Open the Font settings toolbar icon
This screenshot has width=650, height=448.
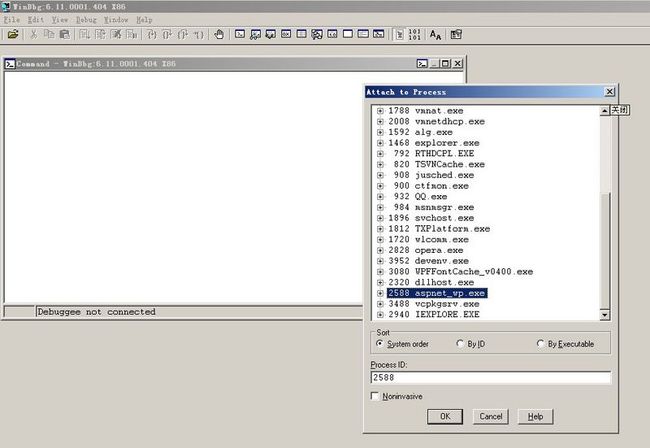tap(435, 34)
